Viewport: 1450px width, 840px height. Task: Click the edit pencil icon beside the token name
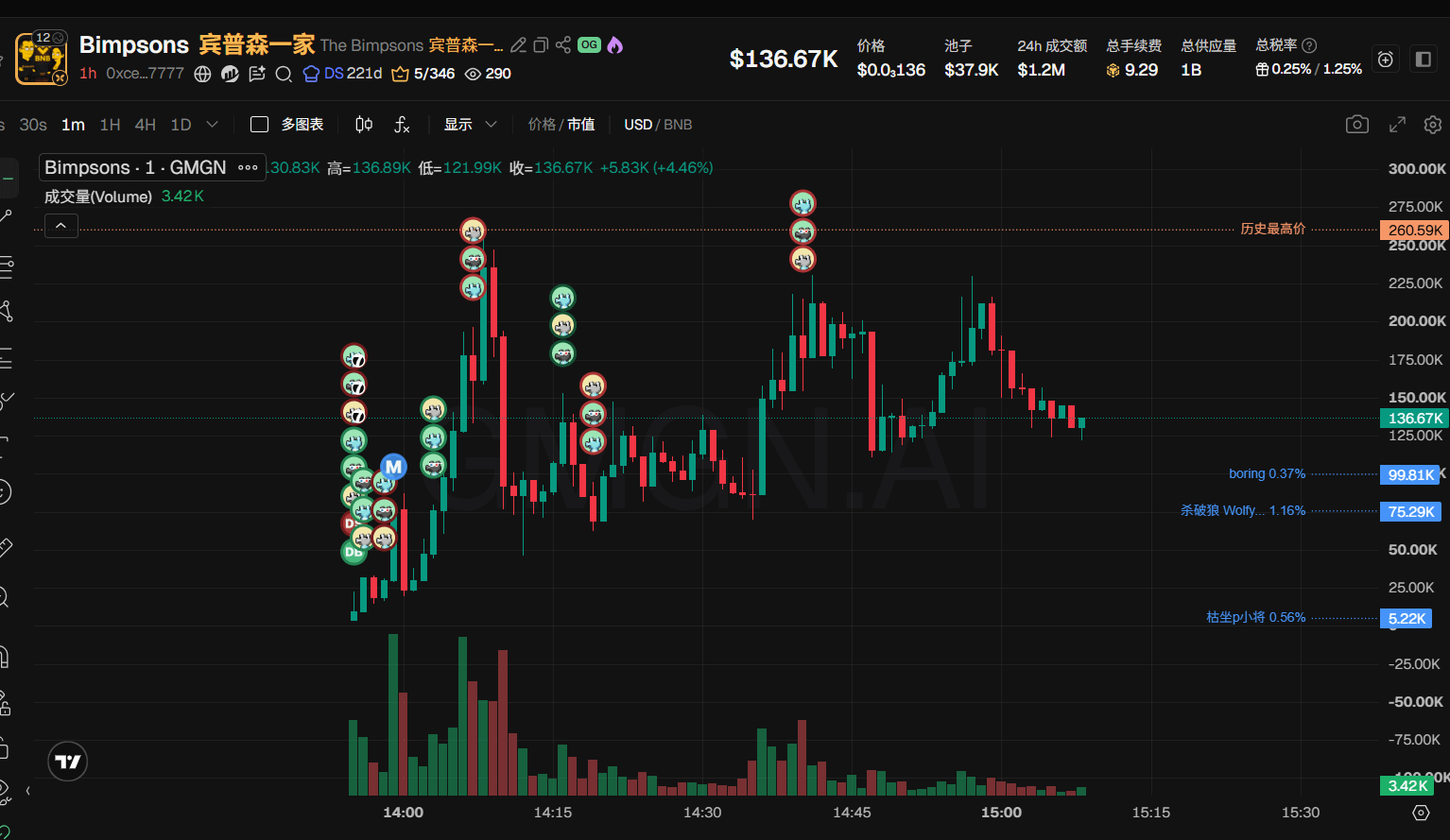click(x=518, y=45)
